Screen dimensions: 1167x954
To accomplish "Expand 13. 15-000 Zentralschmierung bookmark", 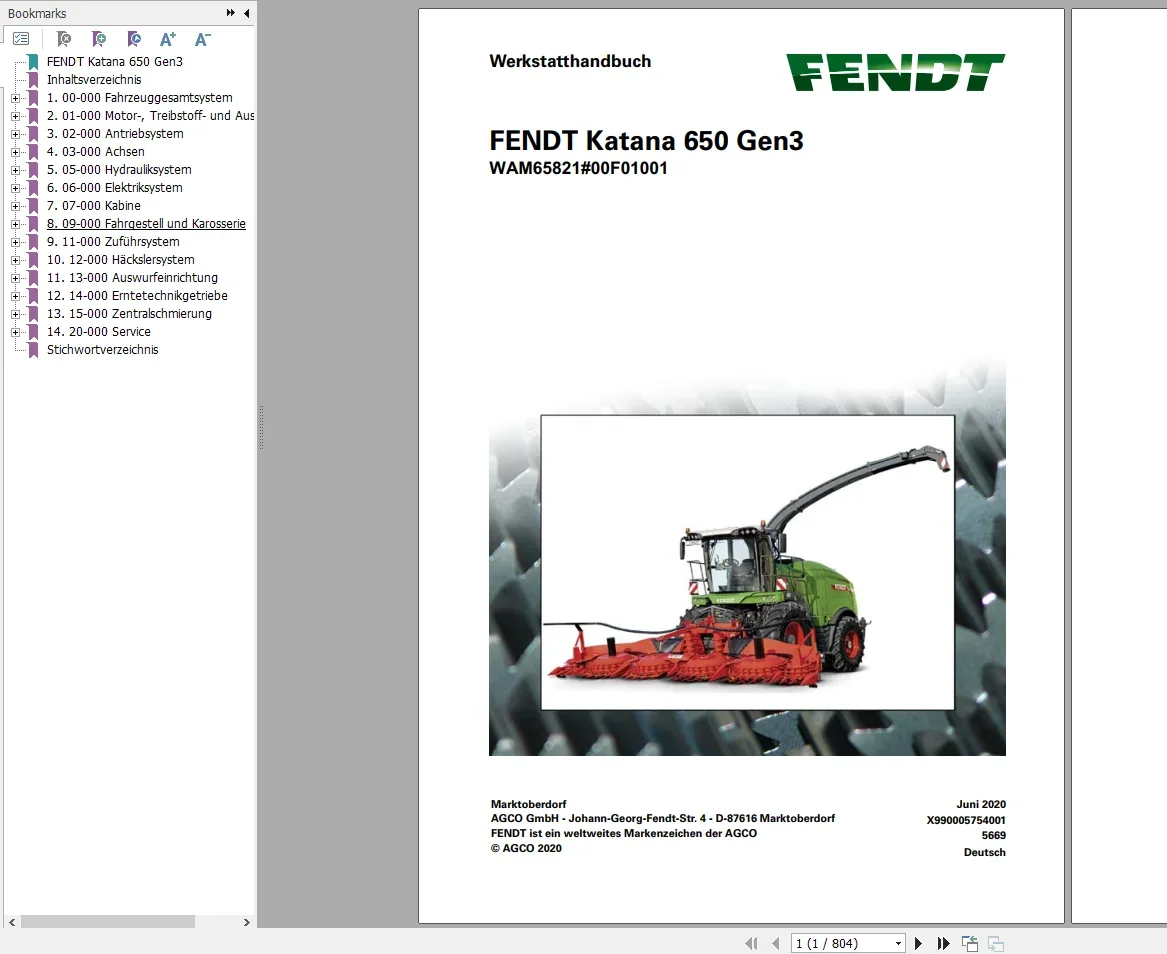I will point(15,314).
